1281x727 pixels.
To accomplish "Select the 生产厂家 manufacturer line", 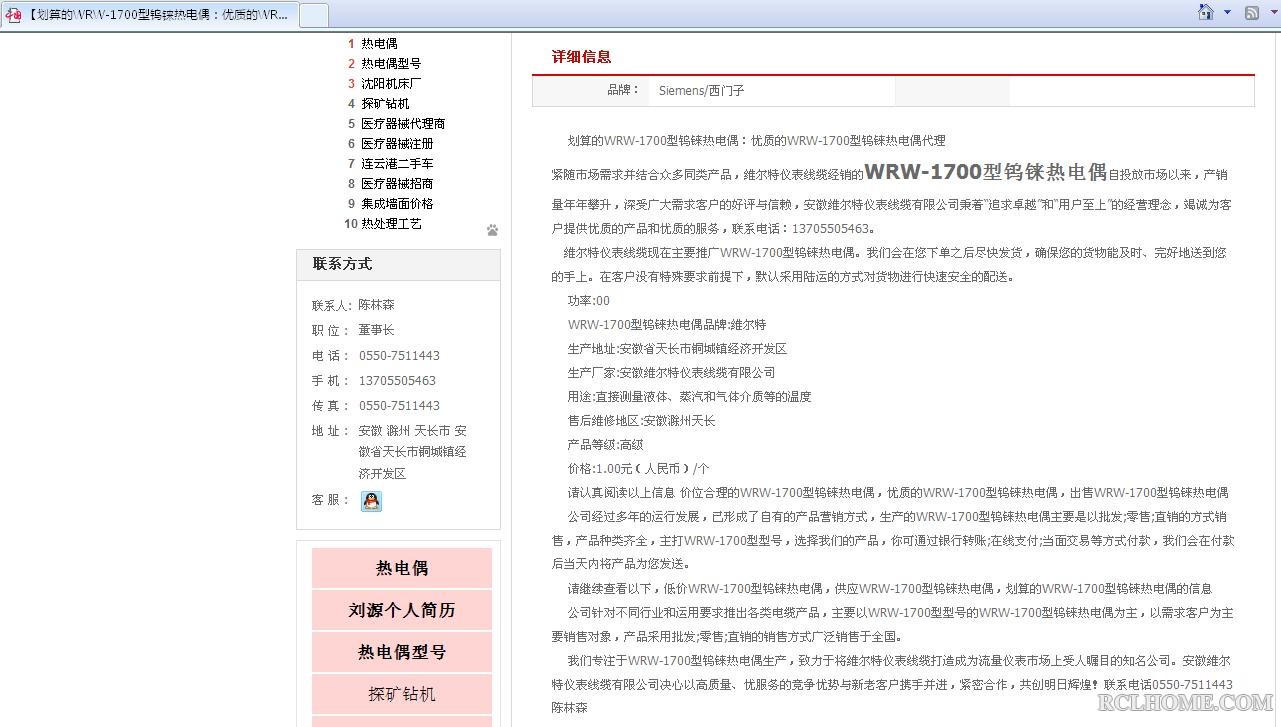I will click(671, 373).
